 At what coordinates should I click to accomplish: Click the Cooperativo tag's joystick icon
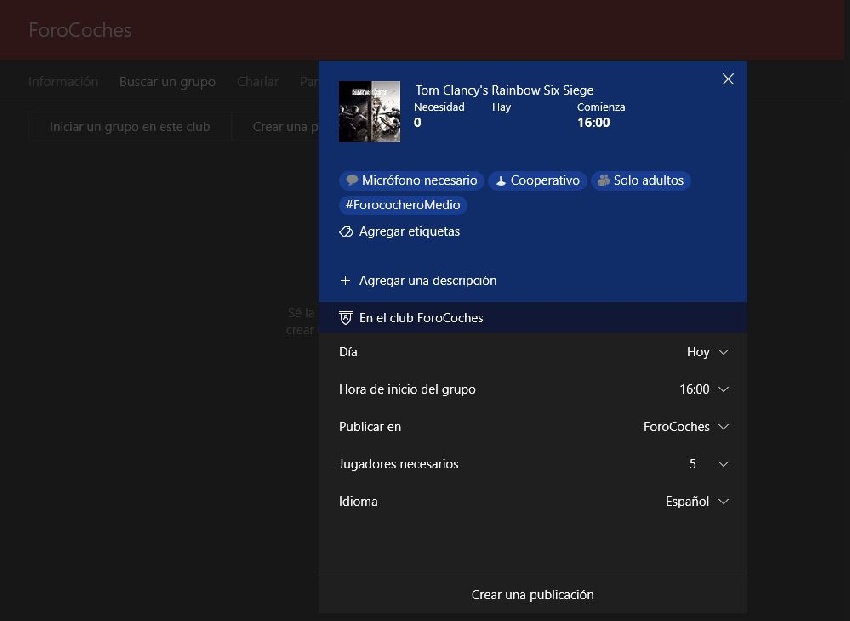501,181
